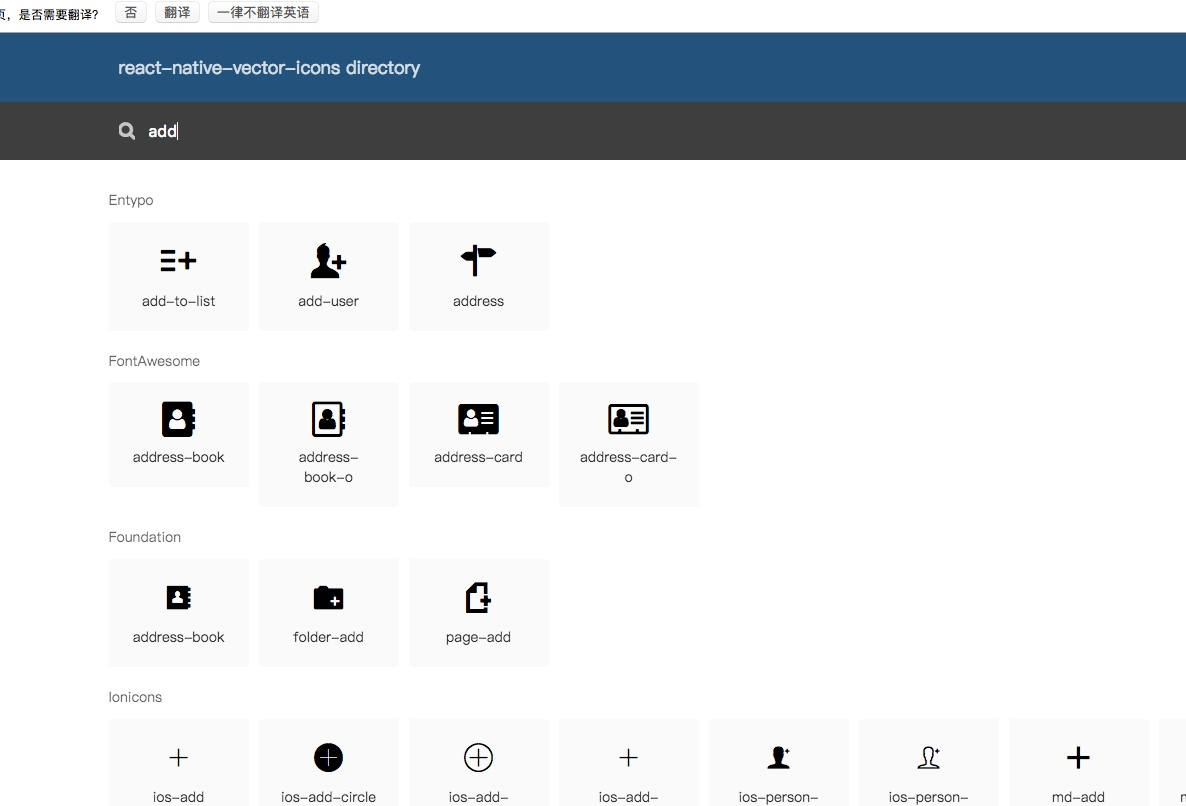The width and height of the screenshot is (1186, 806).
Task: Click the '翻译' translate button
Action: click(177, 12)
